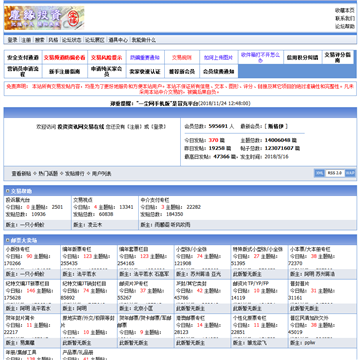Open the red 交易规则 notice

click(x=182, y=57)
